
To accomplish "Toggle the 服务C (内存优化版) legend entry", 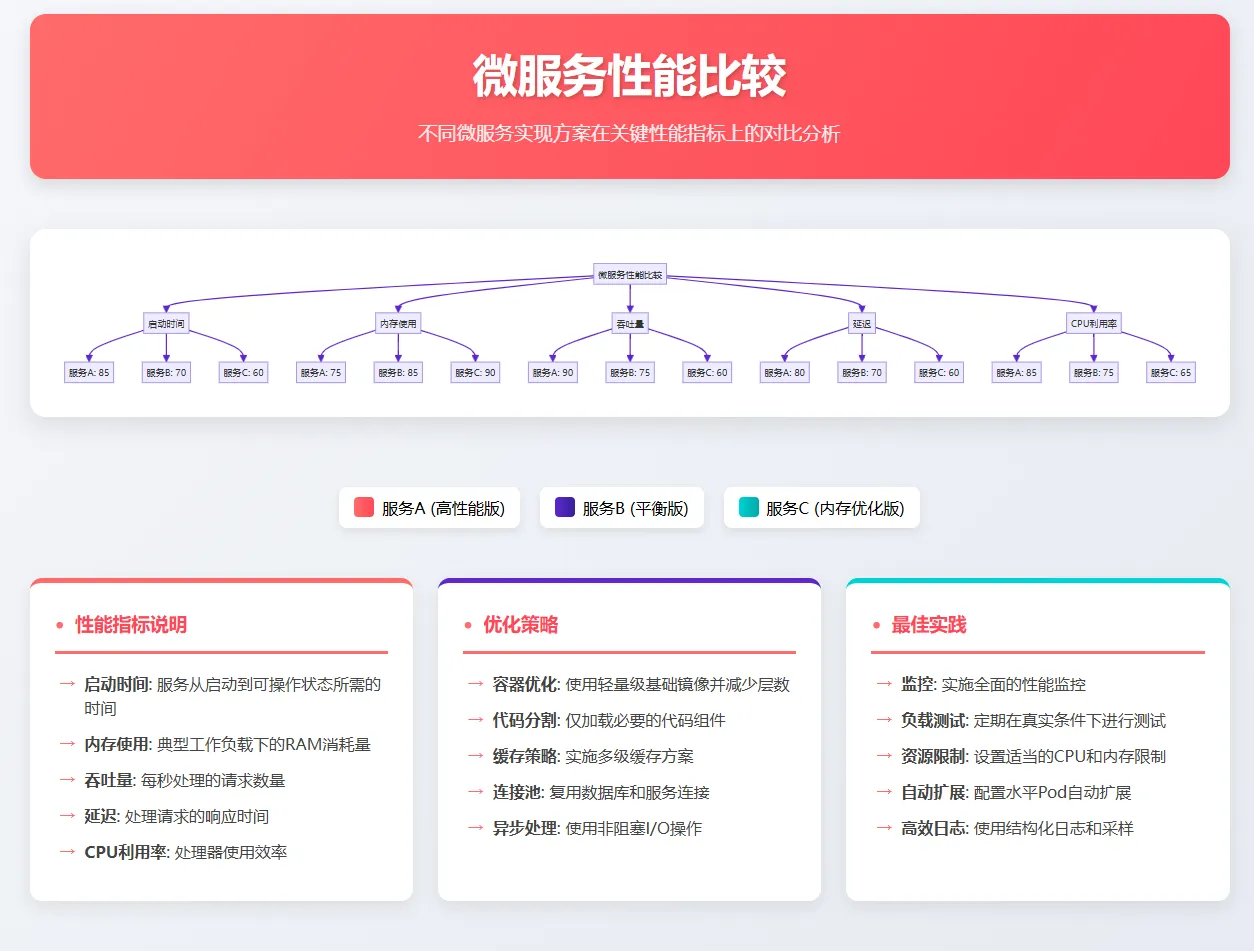I will (821, 508).
